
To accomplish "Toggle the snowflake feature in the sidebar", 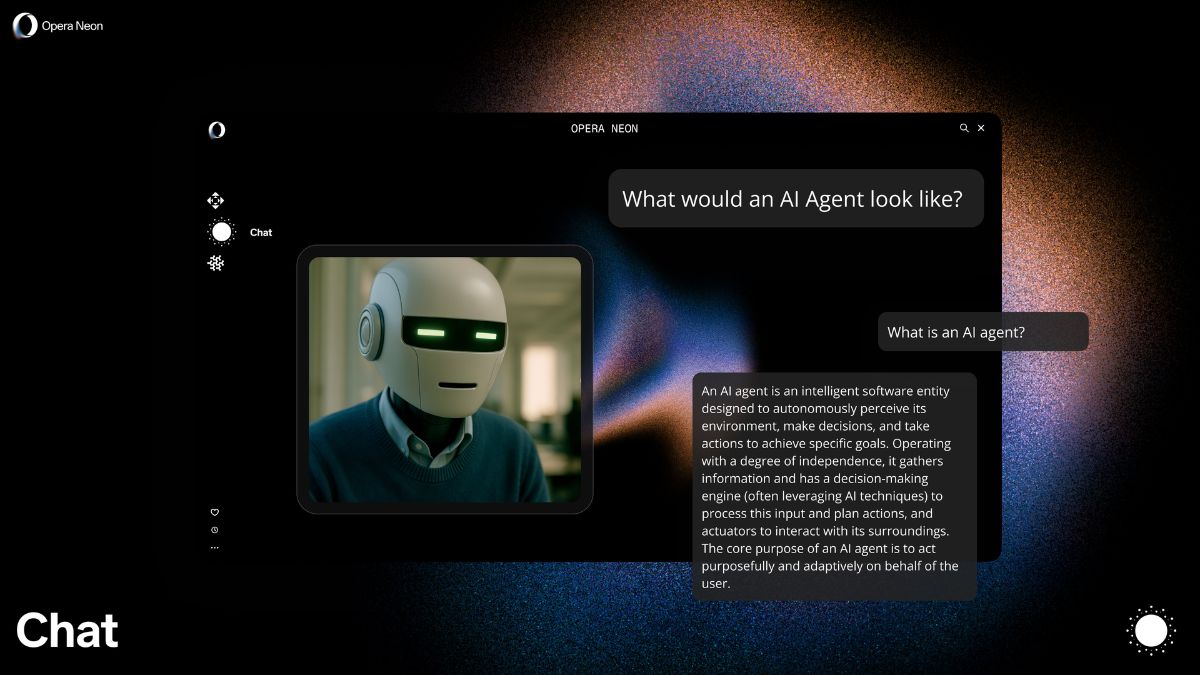I will 215,262.
